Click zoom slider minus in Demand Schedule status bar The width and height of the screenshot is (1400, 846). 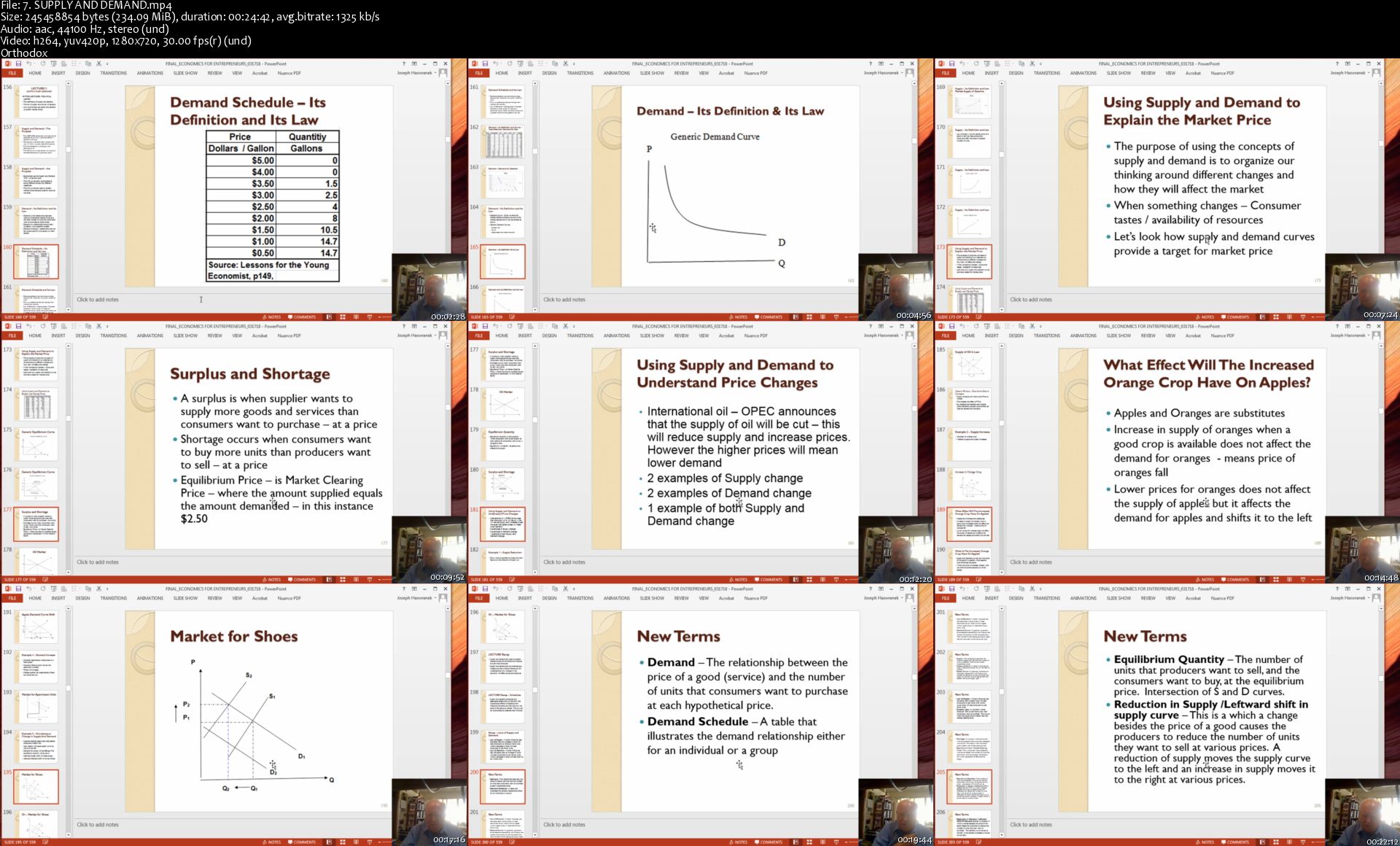[380, 317]
